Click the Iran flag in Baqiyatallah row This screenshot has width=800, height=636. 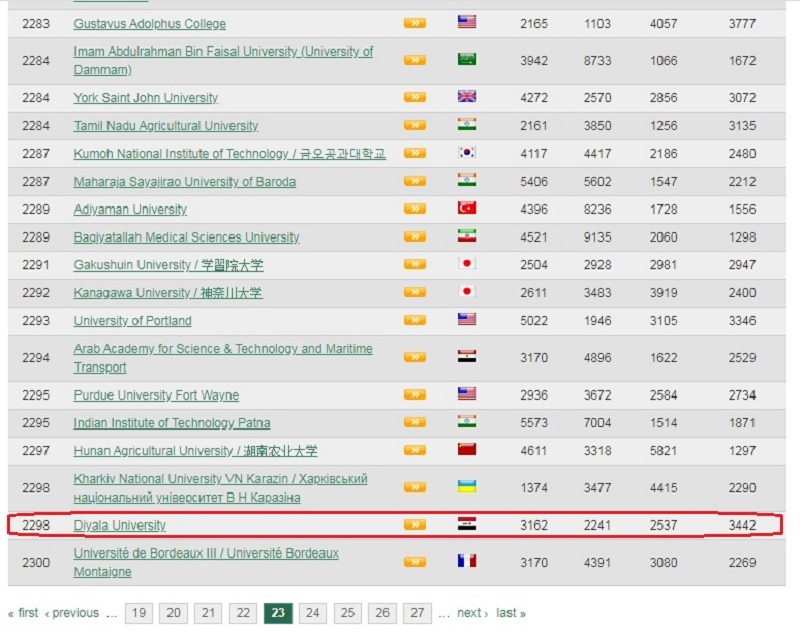(x=467, y=236)
